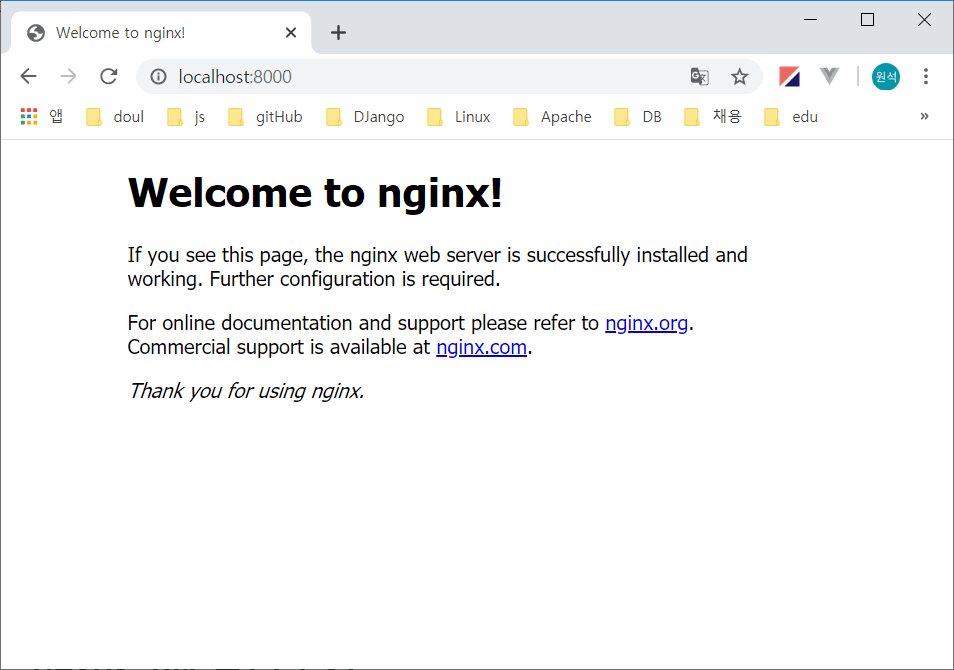Minimize the browser window
Viewport: 954px width, 670px height.
810,19
